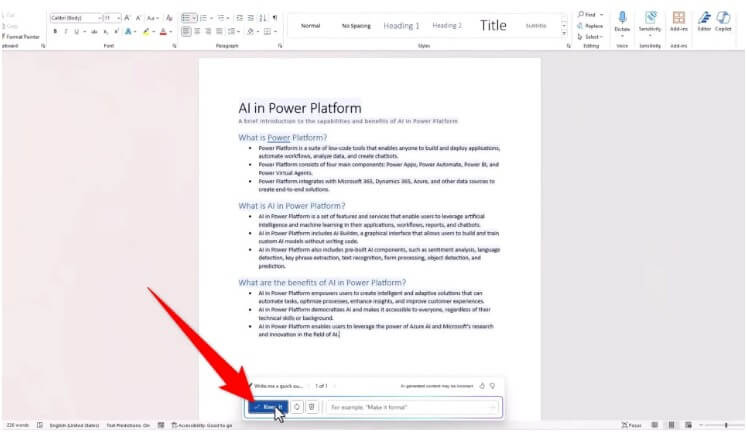
Task: Apply the Title style
Action: pos(493,26)
